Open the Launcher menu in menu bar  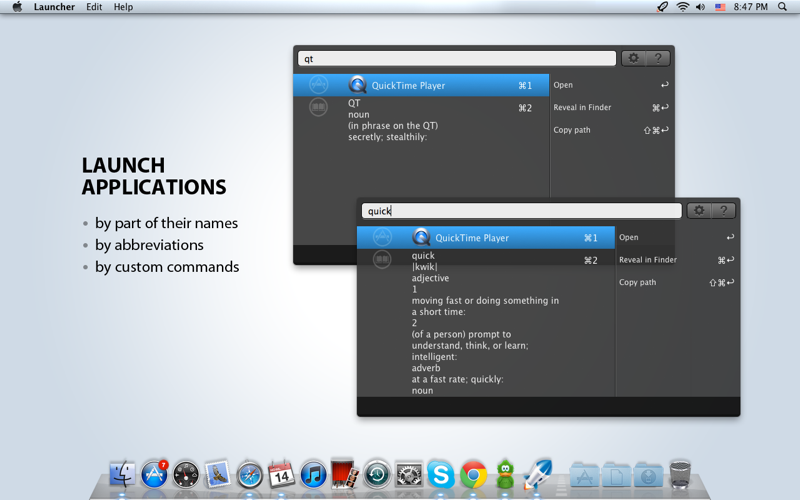54,7
